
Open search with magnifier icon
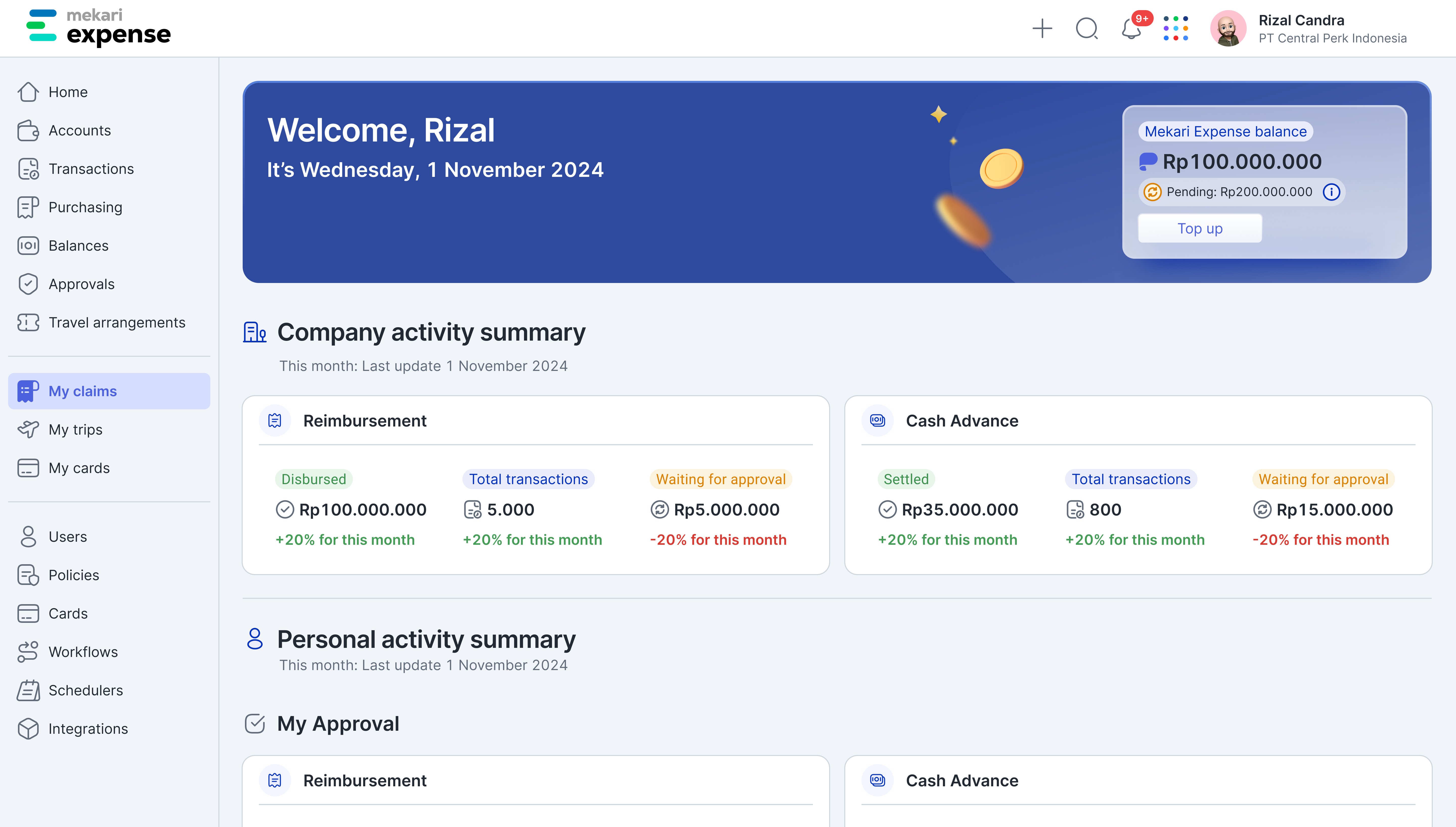click(x=1087, y=28)
